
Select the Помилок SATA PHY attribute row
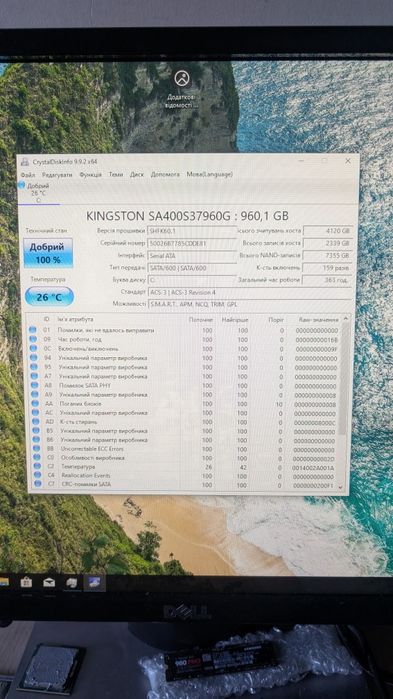pyautogui.click(x=185, y=386)
